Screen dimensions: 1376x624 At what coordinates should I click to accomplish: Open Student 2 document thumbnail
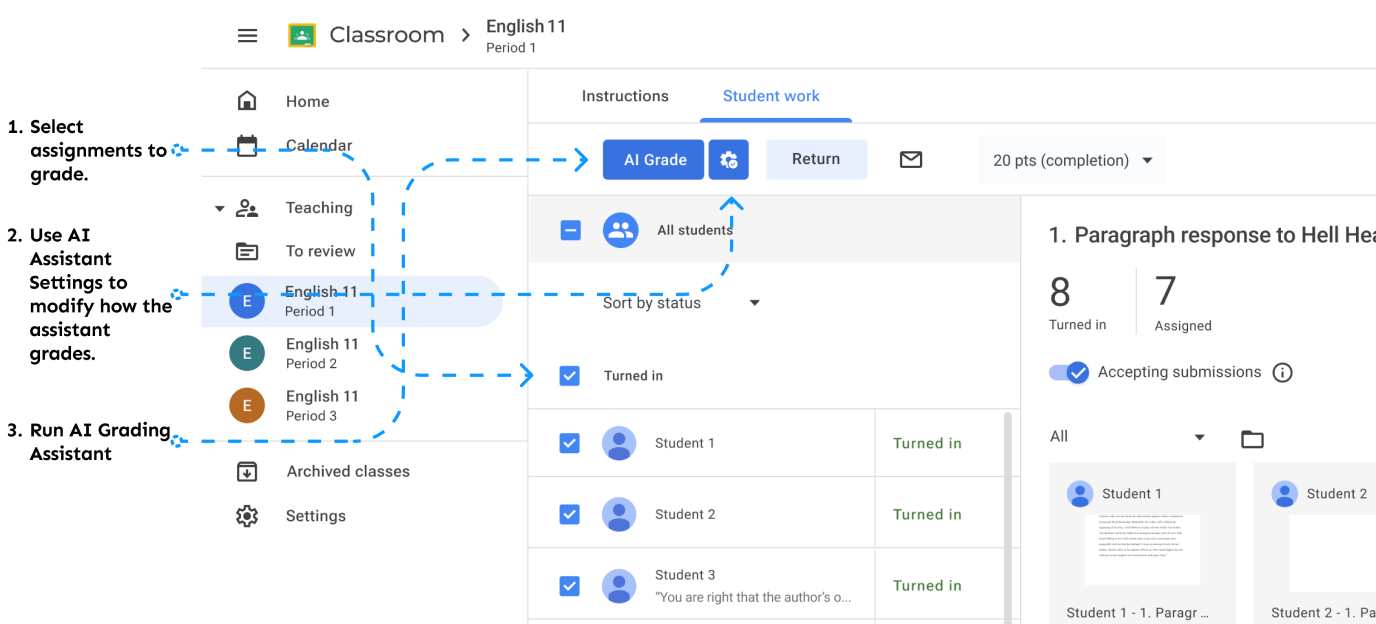pos(1334,553)
